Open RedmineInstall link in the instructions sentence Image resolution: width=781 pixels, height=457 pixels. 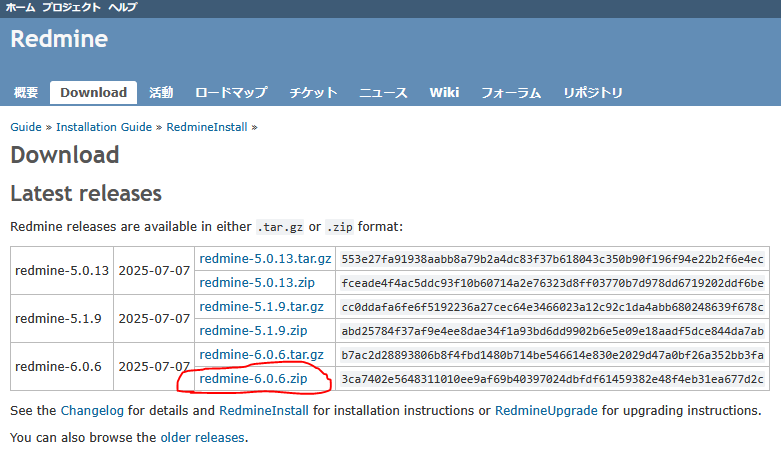click(x=264, y=411)
